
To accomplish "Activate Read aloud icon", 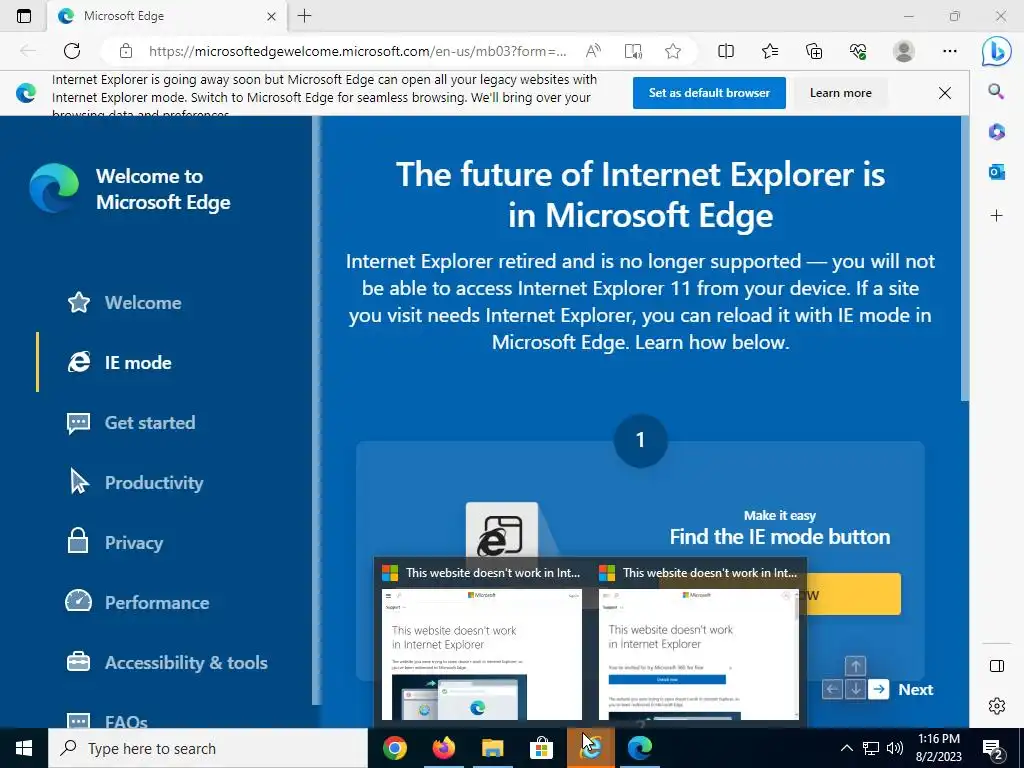I will (x=593, y=51).
